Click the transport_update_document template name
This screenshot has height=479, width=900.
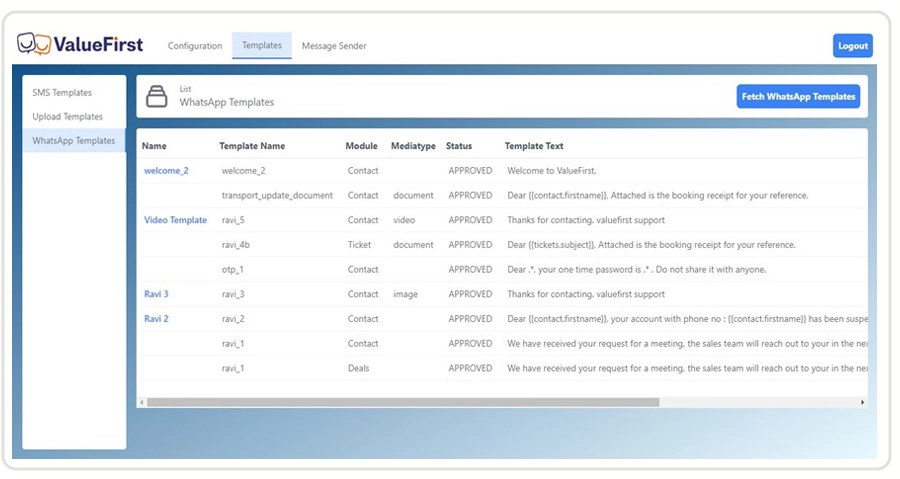pos(277,195)
